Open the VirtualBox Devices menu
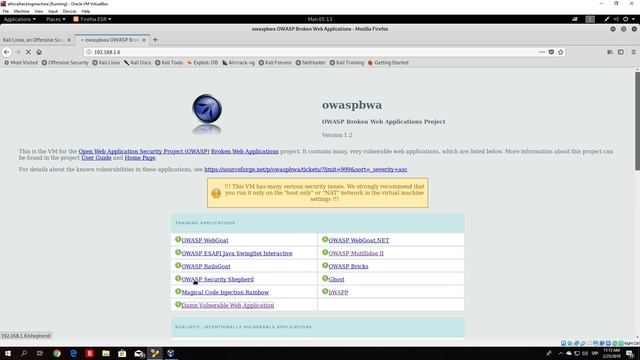640x360 pixels. pyautogui.click(x=69, y=11)
